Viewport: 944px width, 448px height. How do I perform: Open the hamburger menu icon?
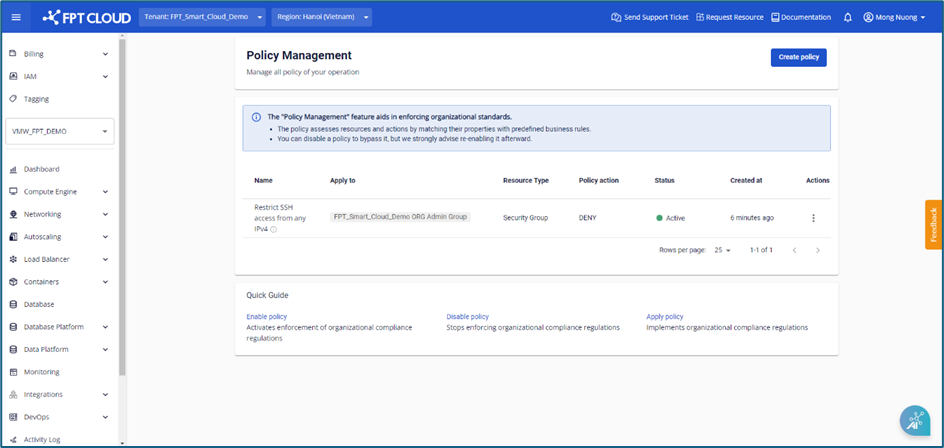click(15, 17)
